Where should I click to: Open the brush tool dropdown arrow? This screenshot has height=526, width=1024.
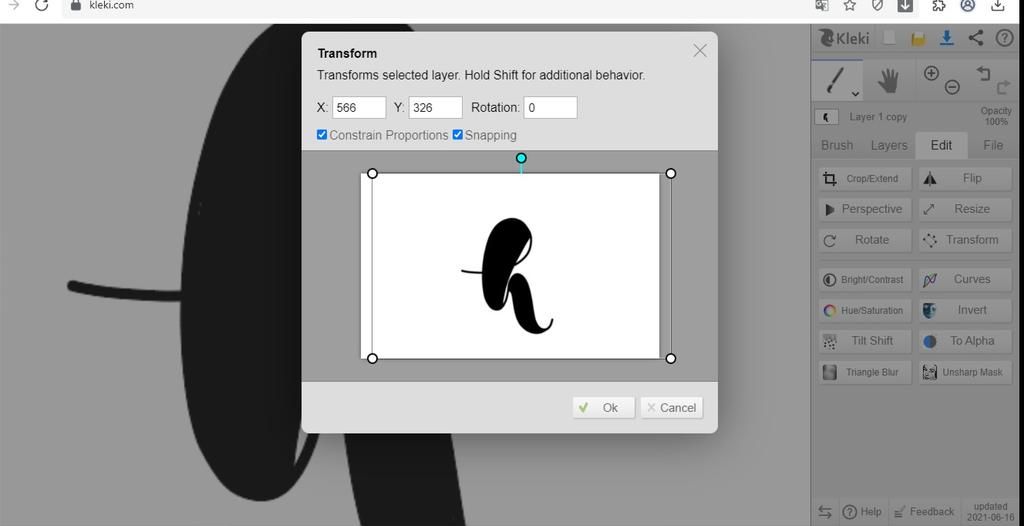click(855, 94)
